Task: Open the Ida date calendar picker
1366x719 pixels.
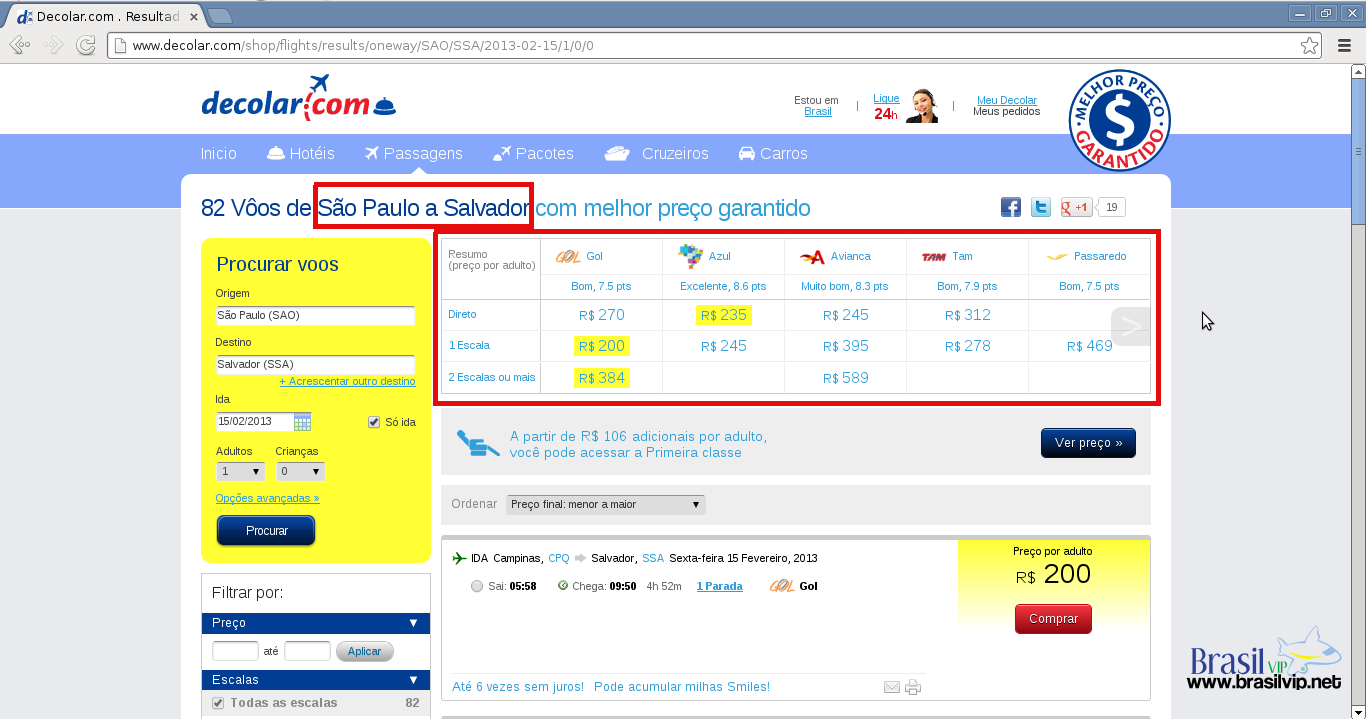Action: pos(302,421)
